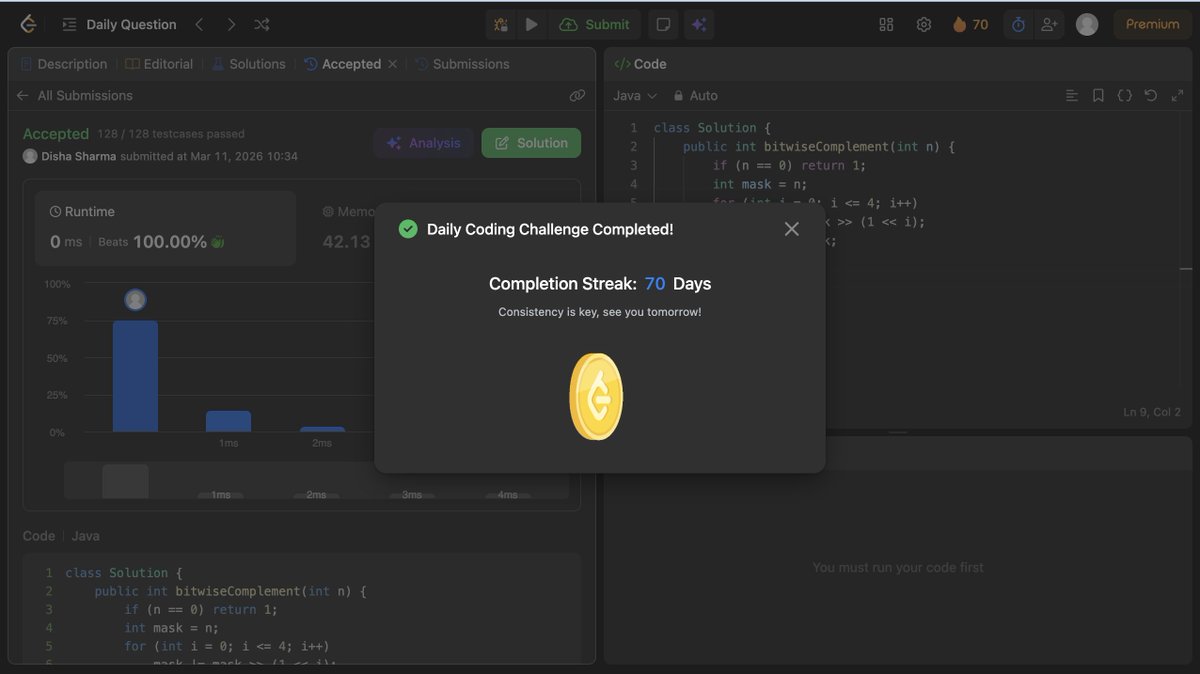Screen dimensions: 1200x674
Task: Open the layout grid icon
Action: tap(886, 24)
